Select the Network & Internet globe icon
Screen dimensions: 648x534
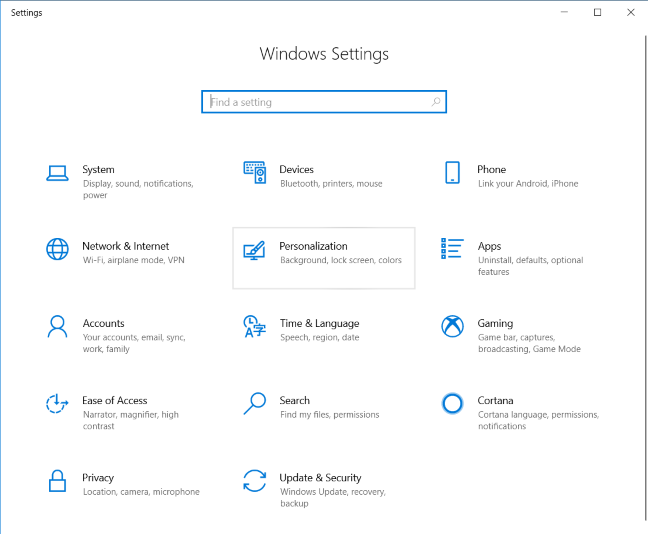tap(57, 249)
